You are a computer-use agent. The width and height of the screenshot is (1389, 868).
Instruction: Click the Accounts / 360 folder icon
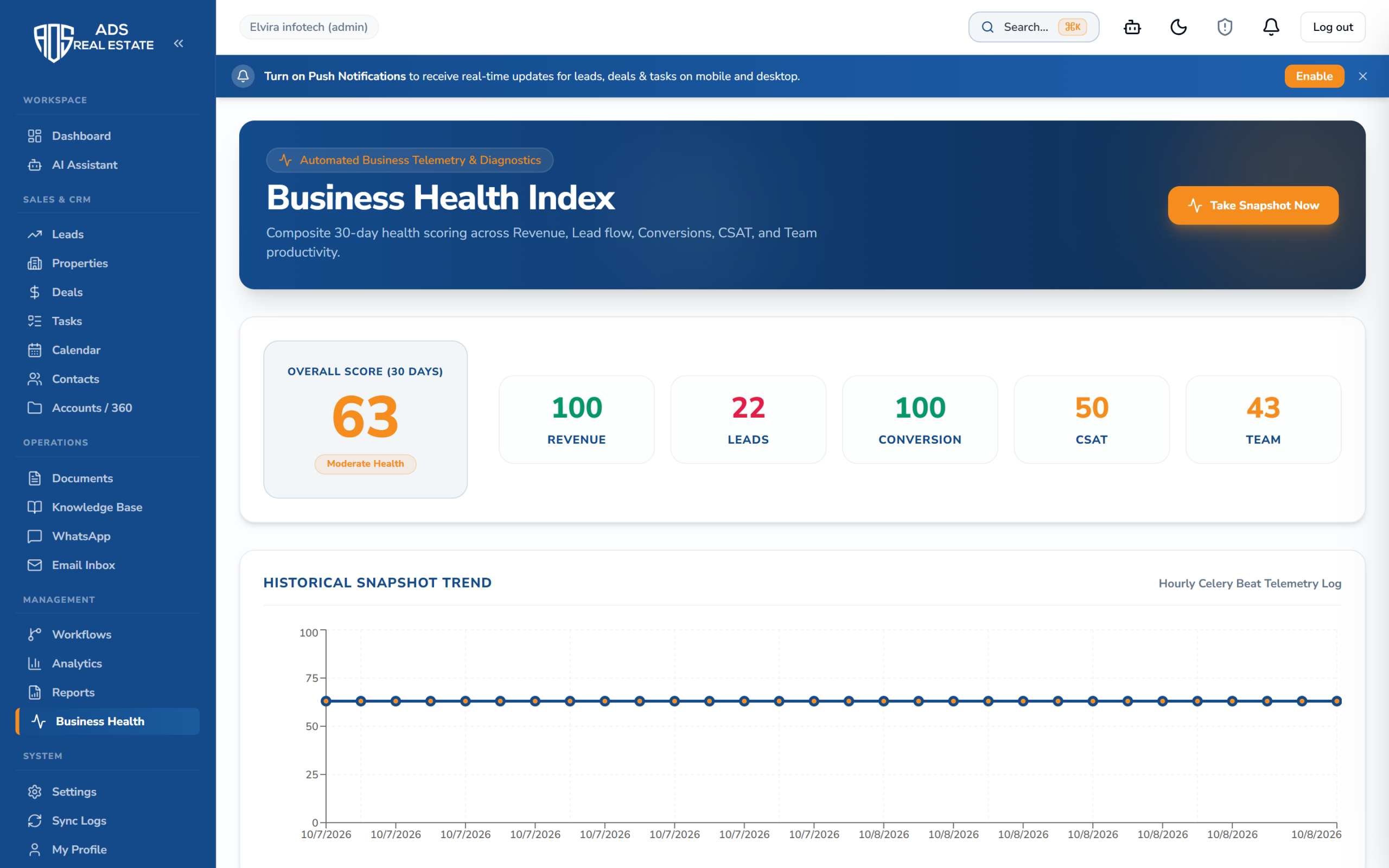tap(34, 408)
